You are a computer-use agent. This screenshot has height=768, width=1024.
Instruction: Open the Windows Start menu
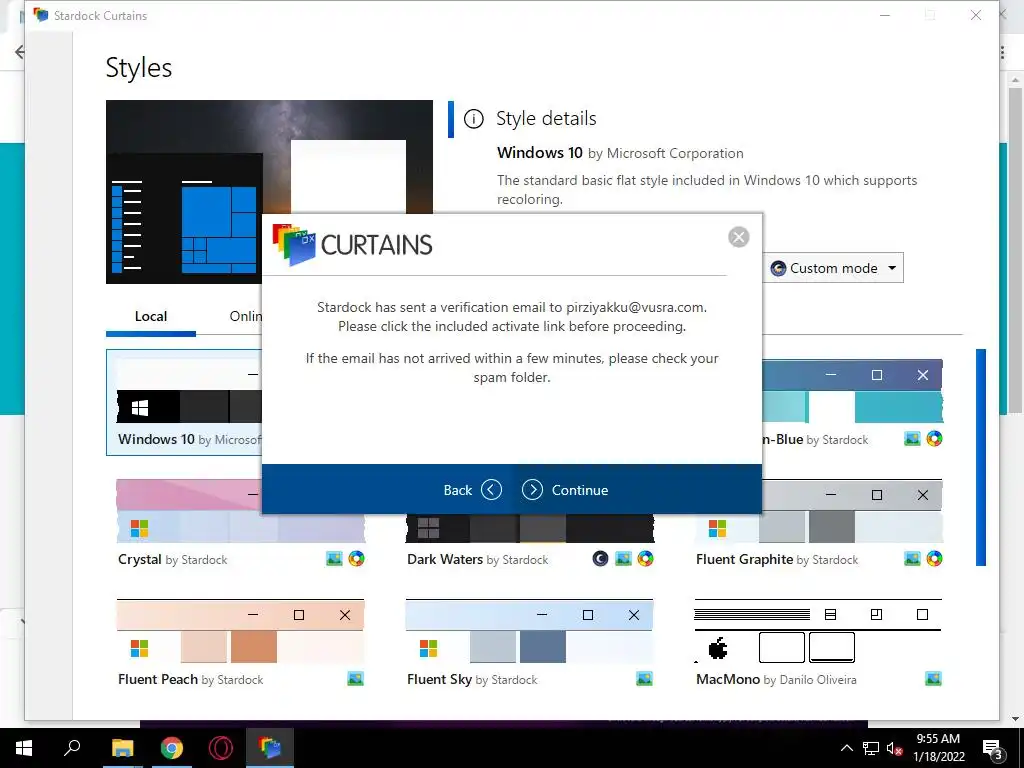(24, 748)
